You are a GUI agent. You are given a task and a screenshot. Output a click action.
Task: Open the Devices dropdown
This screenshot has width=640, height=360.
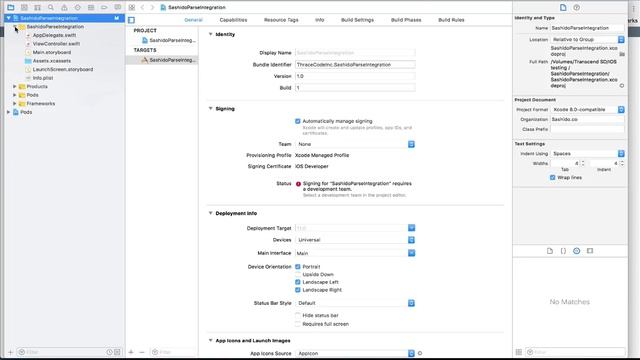pos(355,240)
